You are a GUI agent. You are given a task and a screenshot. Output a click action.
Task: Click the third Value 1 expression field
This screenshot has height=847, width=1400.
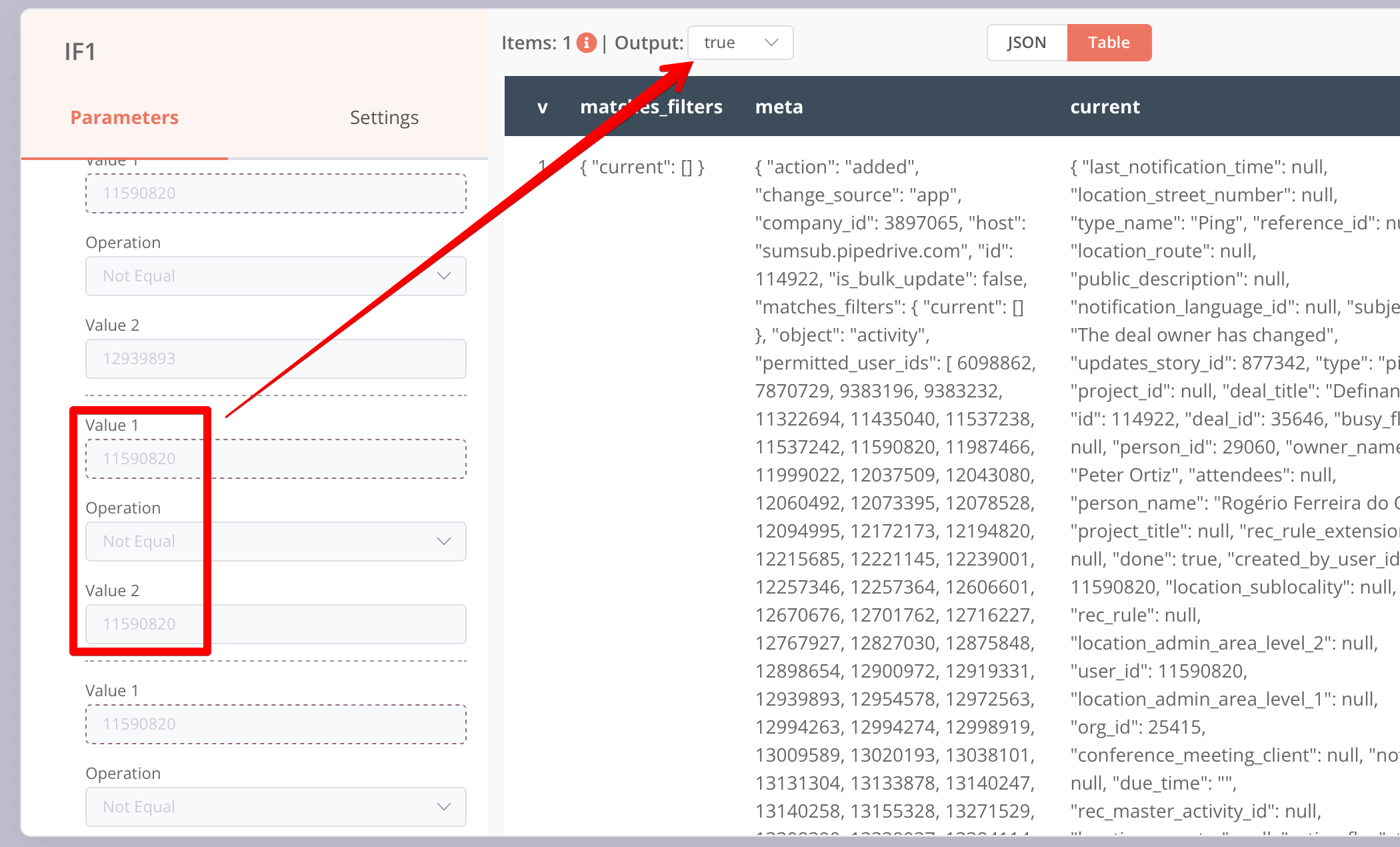pyautogui.click(x=275, y=724)
